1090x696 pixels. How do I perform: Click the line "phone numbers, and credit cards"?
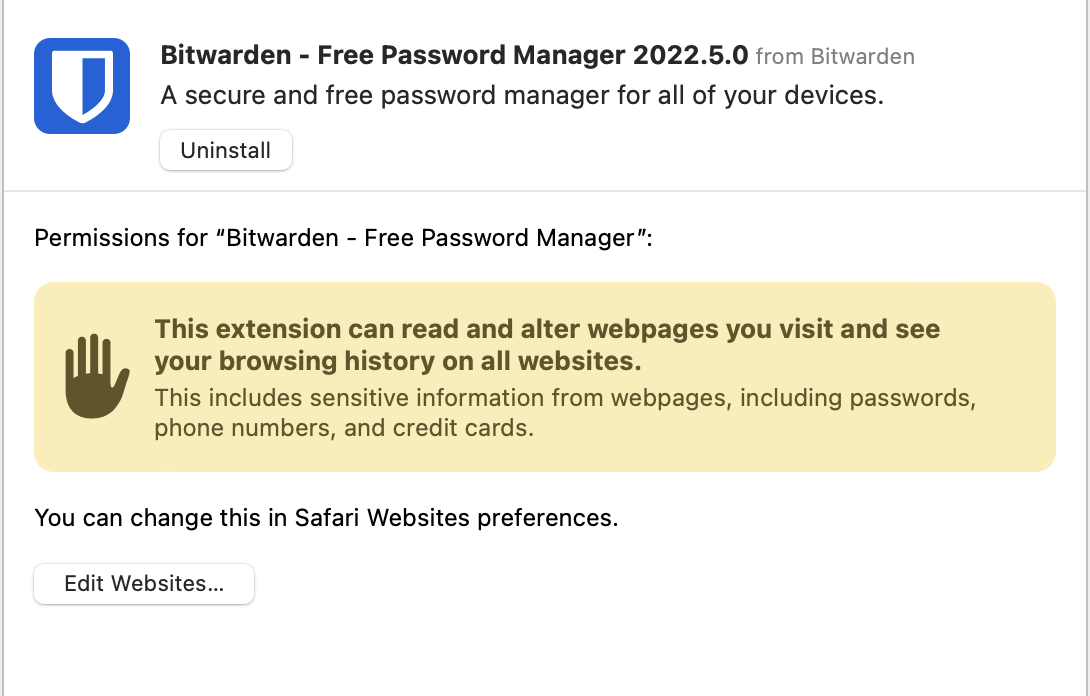pyautogui.click(x=343, y=429)
